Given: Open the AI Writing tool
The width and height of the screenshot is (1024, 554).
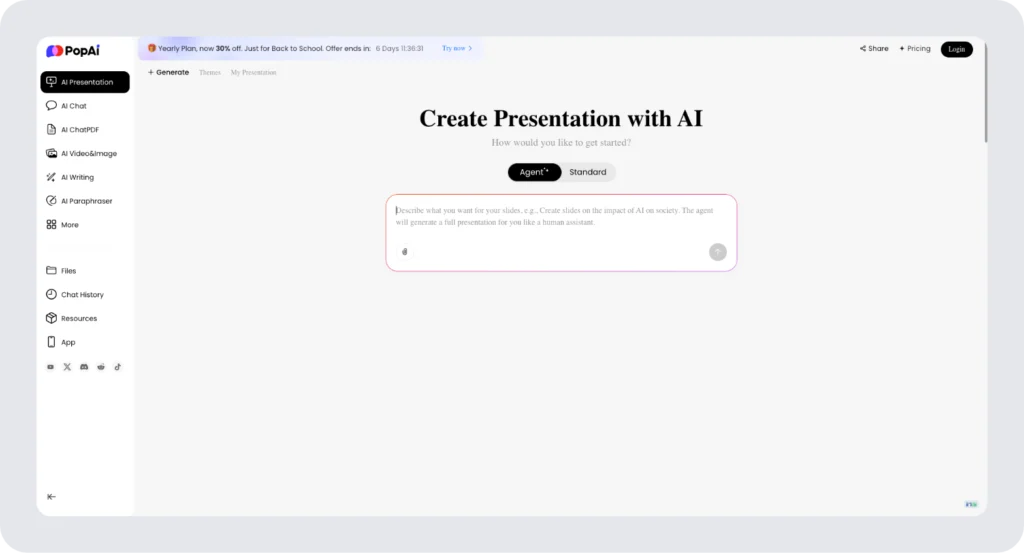Looking at the screenshot, I should [x=70, y=177].
